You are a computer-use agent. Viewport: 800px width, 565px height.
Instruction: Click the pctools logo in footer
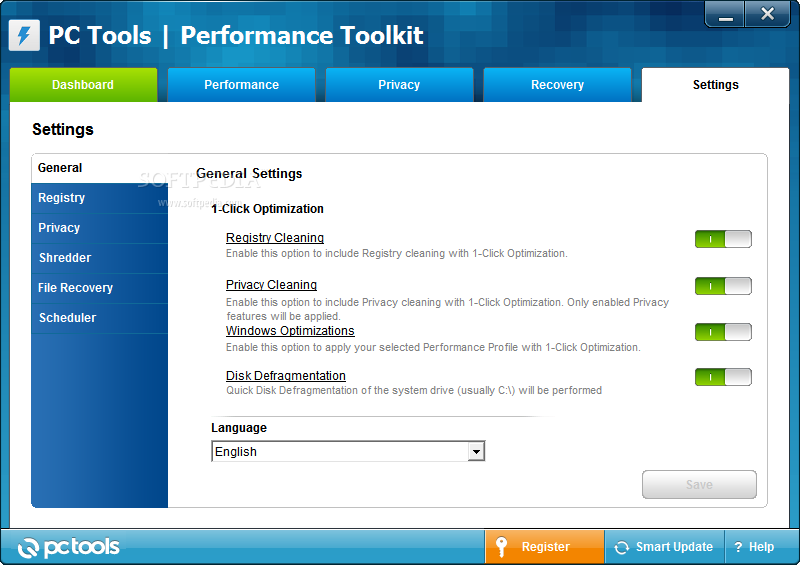68,547
